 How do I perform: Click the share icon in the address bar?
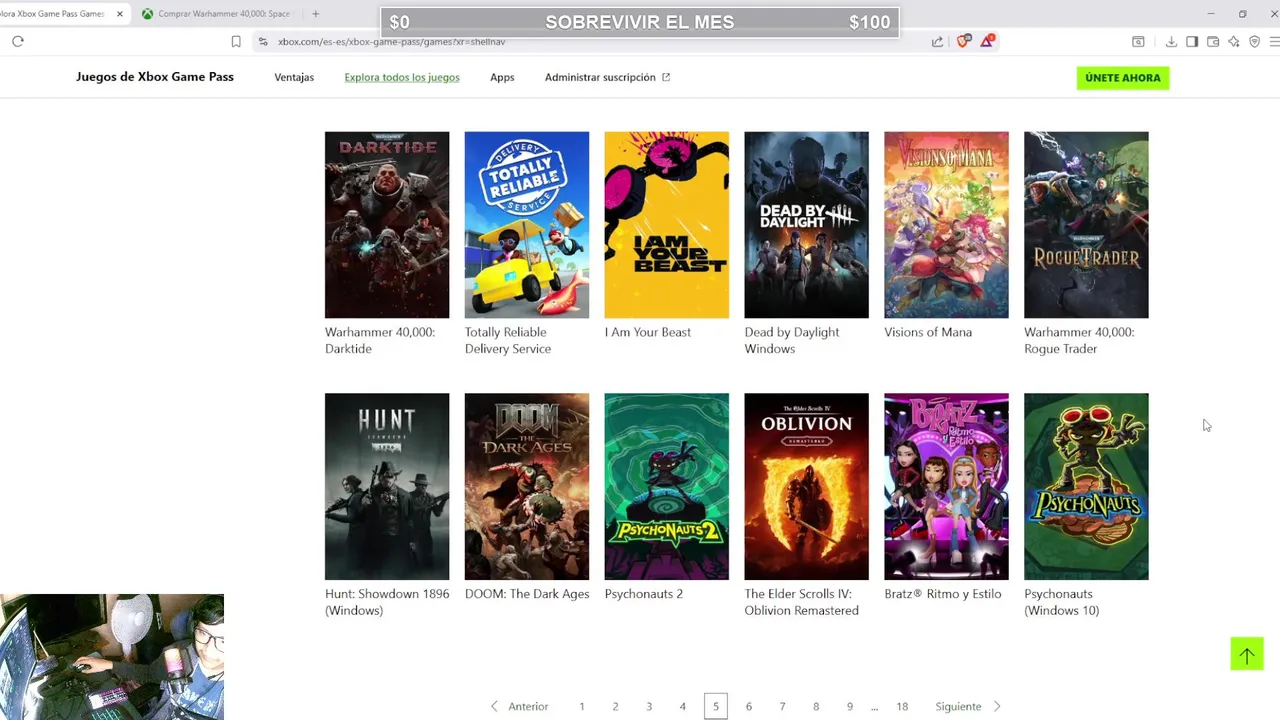pyautogui.click(x=937, y=41)
